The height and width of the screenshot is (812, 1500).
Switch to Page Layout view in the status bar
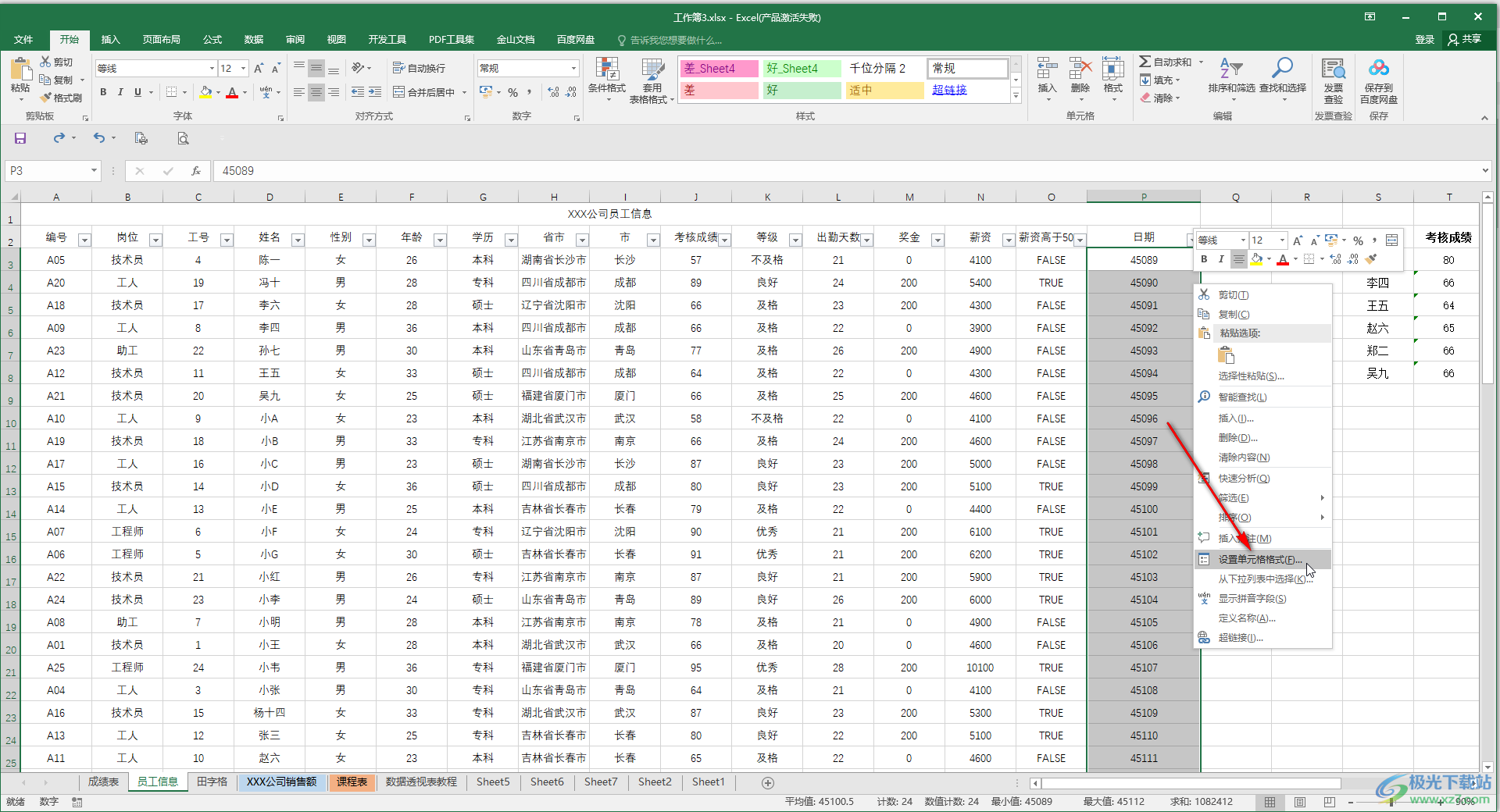1300,802
